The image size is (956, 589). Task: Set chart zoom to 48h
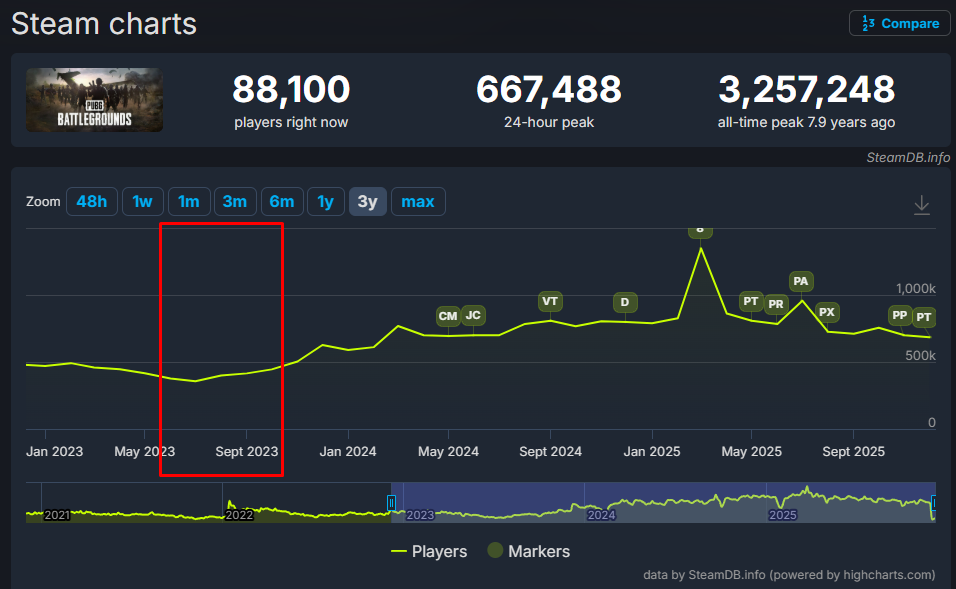pos(91,202)
